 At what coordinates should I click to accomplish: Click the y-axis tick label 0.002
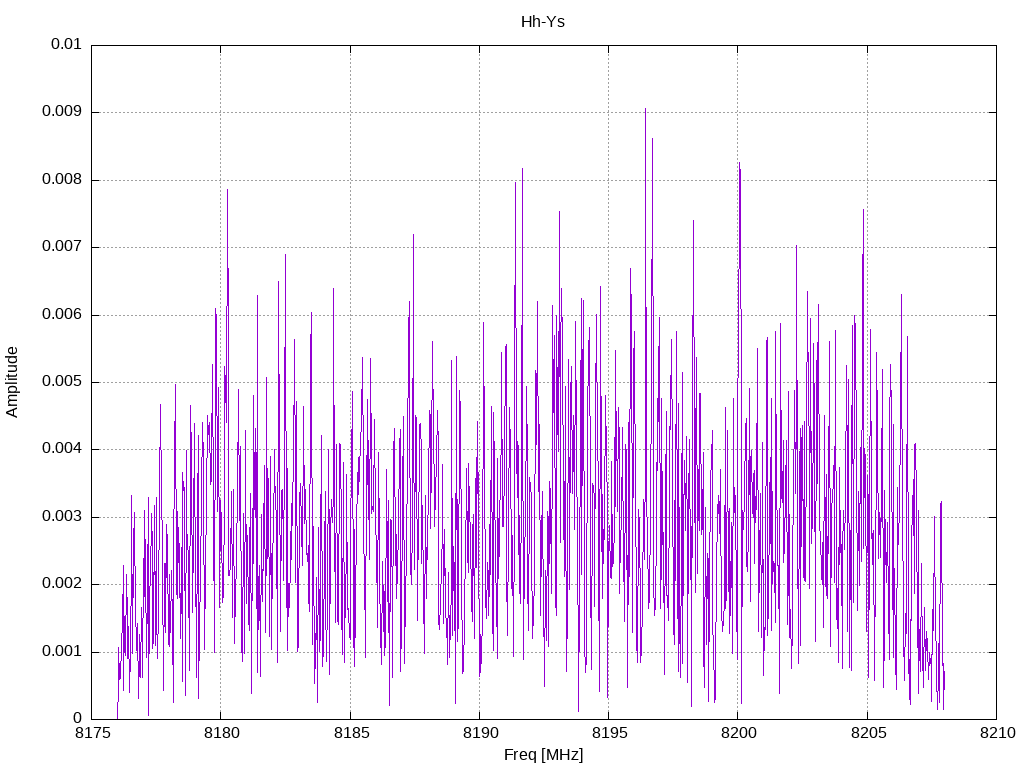tap(62, 584)
